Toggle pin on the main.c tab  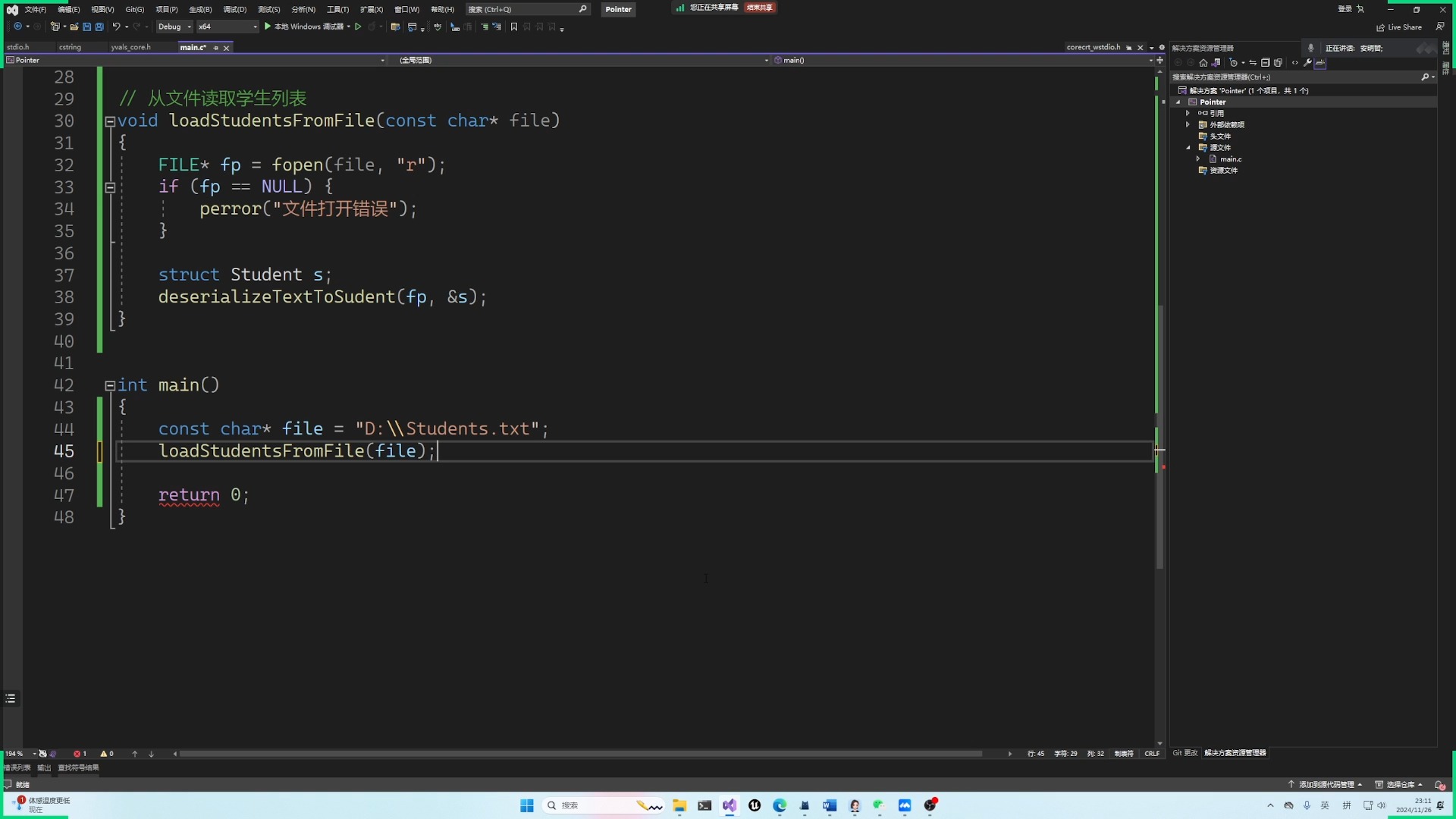(216, 48)
